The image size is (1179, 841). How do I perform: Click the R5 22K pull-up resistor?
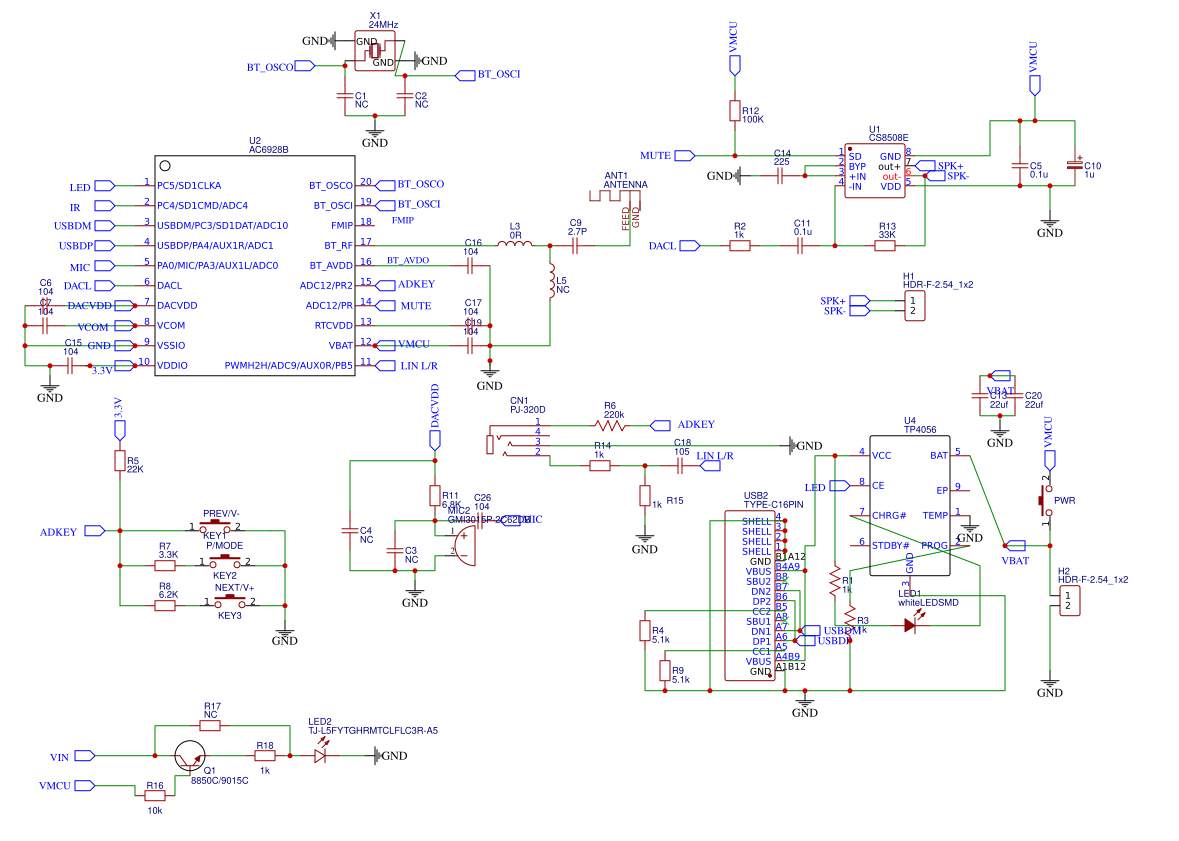coord(120,460)
